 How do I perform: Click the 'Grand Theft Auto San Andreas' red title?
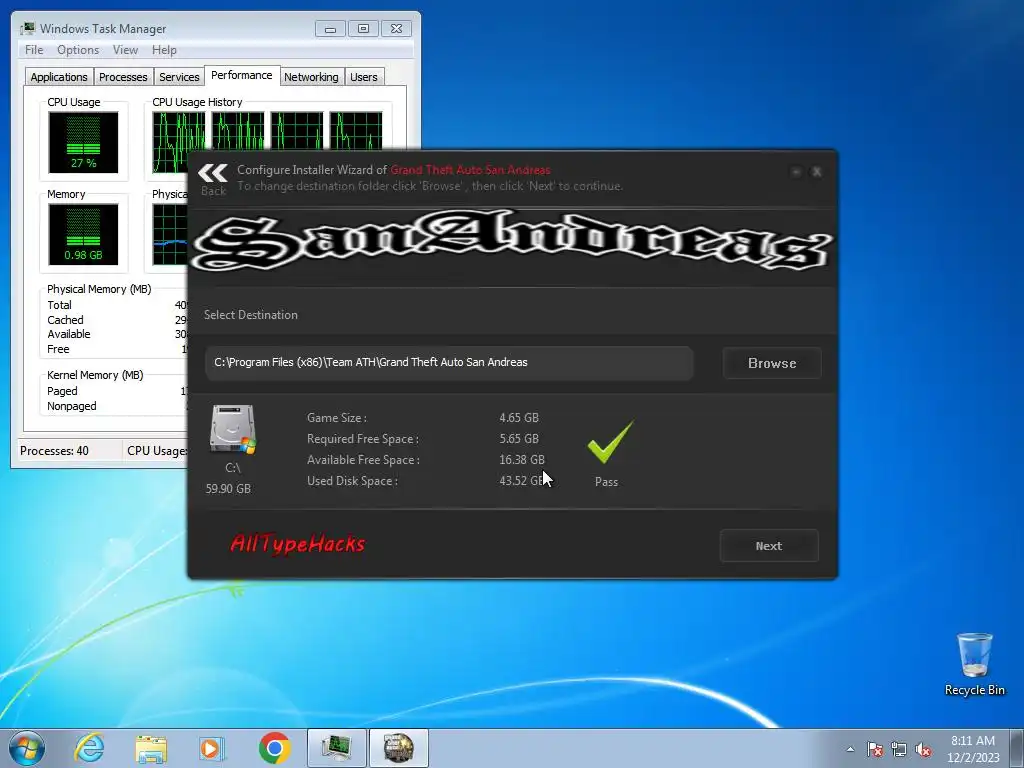(x=470, y=170)
